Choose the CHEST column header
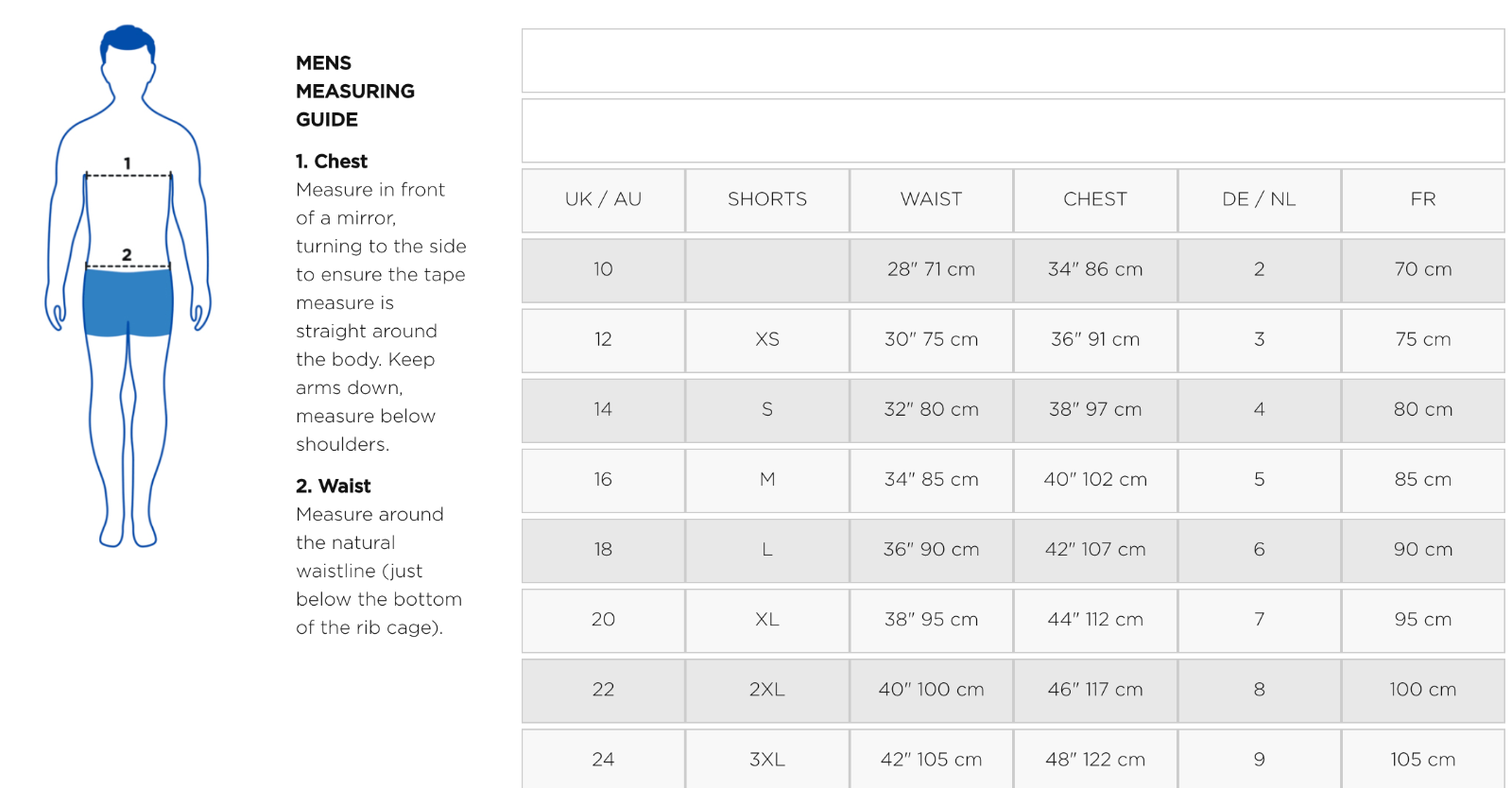The height and width of the screenshot is (788, 1512). click(x=1095, y=199)
